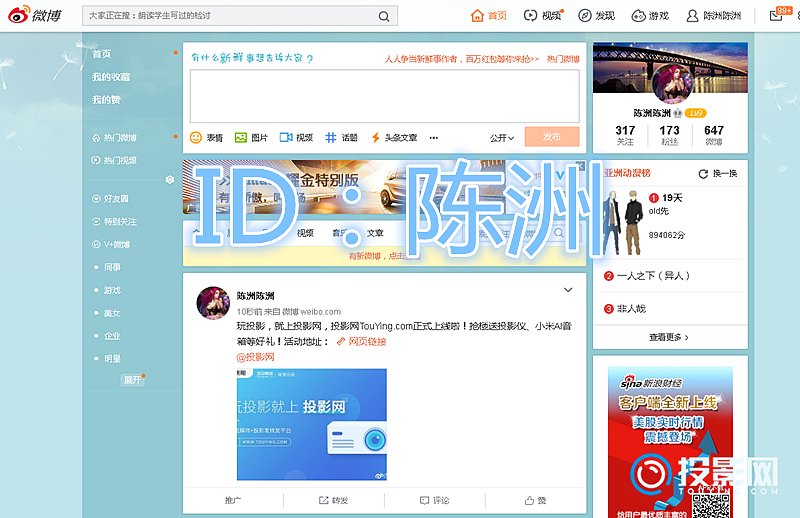Open 热门微博 link above compose box
This screenshot has width=800, height=518.
tap(563, 59)
